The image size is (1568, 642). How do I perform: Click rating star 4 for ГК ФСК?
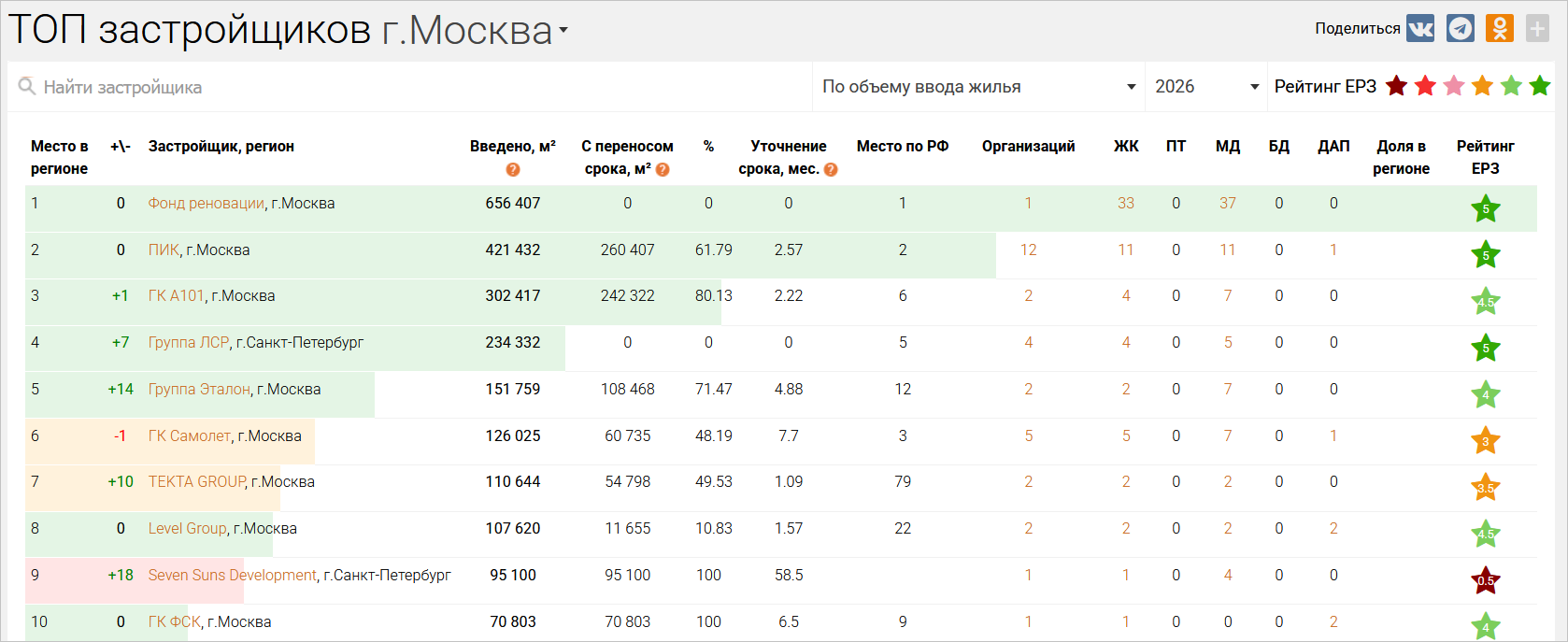[x=1485, y=626]
